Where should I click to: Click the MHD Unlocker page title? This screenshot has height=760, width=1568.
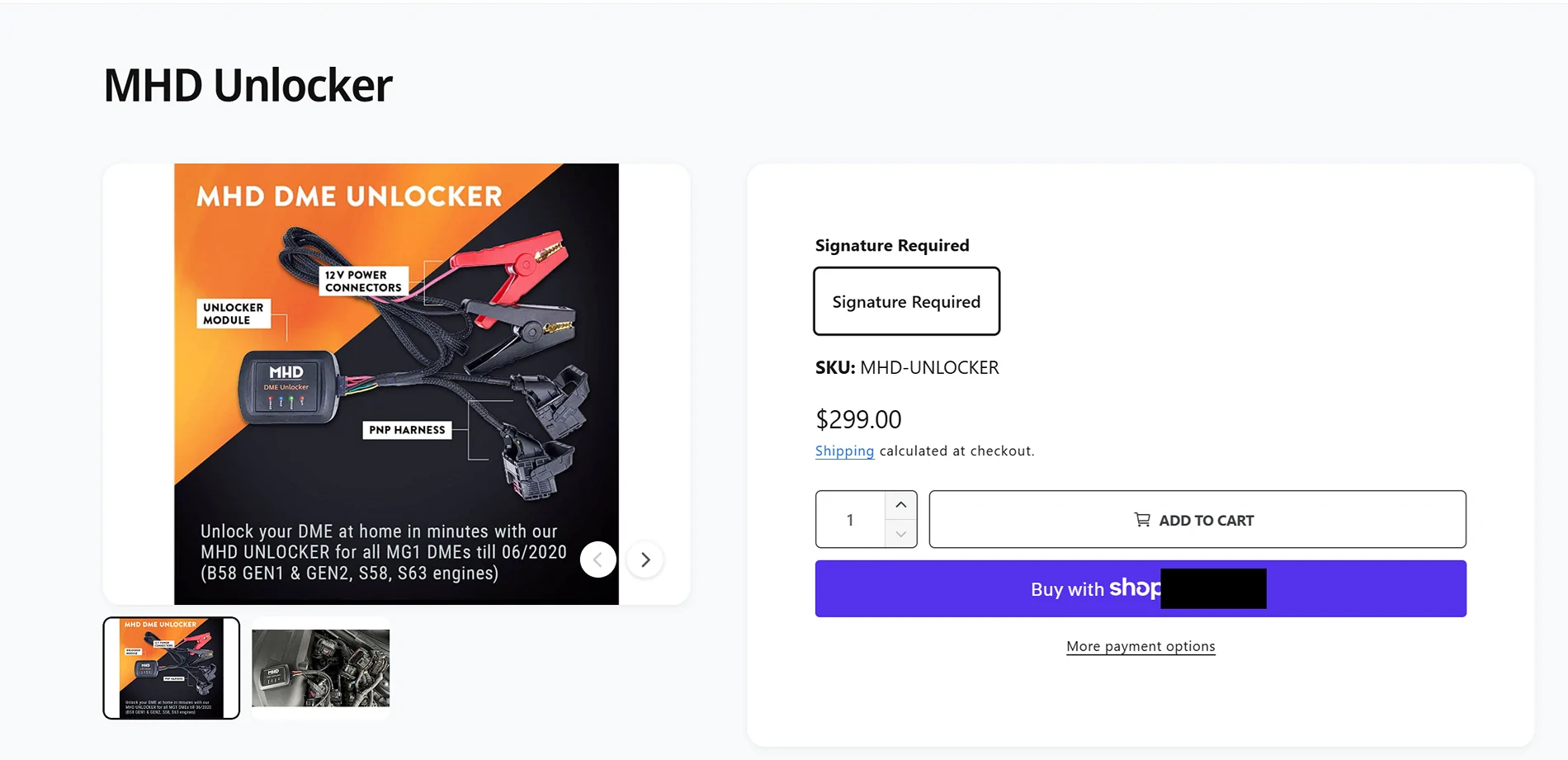(x=248, y=85)
